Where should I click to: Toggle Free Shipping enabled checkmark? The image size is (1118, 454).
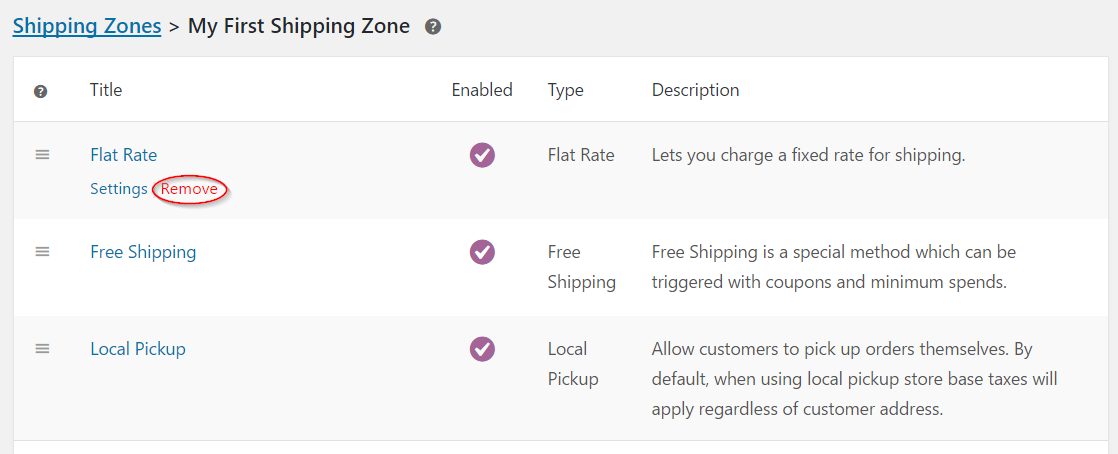(x=482, y=252)
